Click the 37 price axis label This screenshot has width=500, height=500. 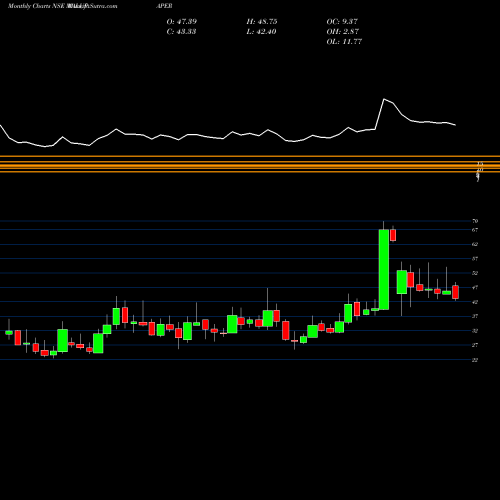(475, 316)
